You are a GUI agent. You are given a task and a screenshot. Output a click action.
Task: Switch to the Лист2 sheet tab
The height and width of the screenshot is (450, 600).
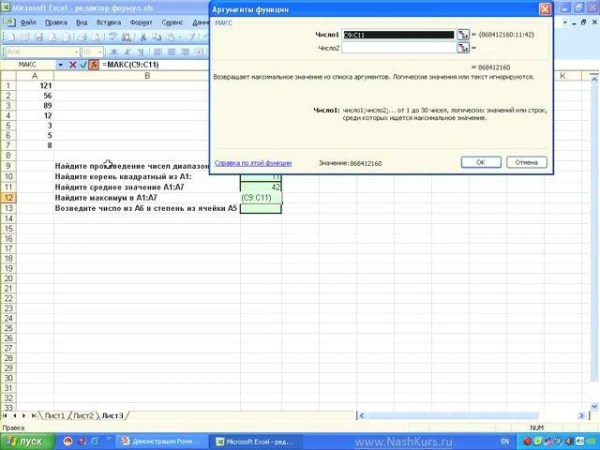(84, 415)
